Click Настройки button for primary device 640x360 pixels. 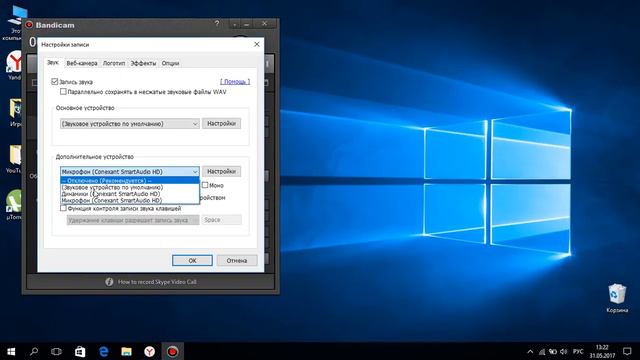click(221, 123)
